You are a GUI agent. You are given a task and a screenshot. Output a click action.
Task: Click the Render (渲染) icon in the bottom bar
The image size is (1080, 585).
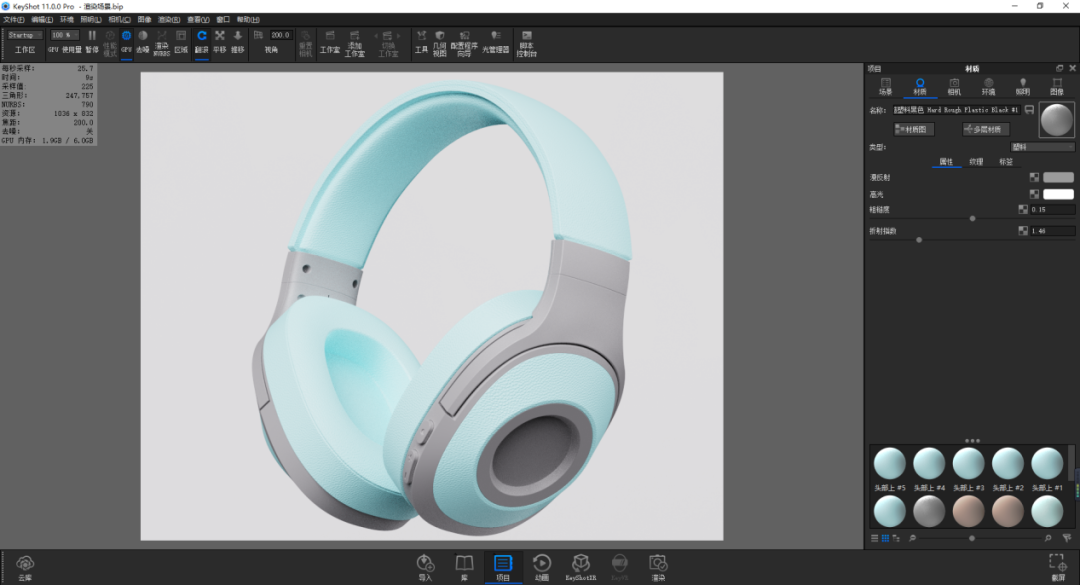click(658, 568)
